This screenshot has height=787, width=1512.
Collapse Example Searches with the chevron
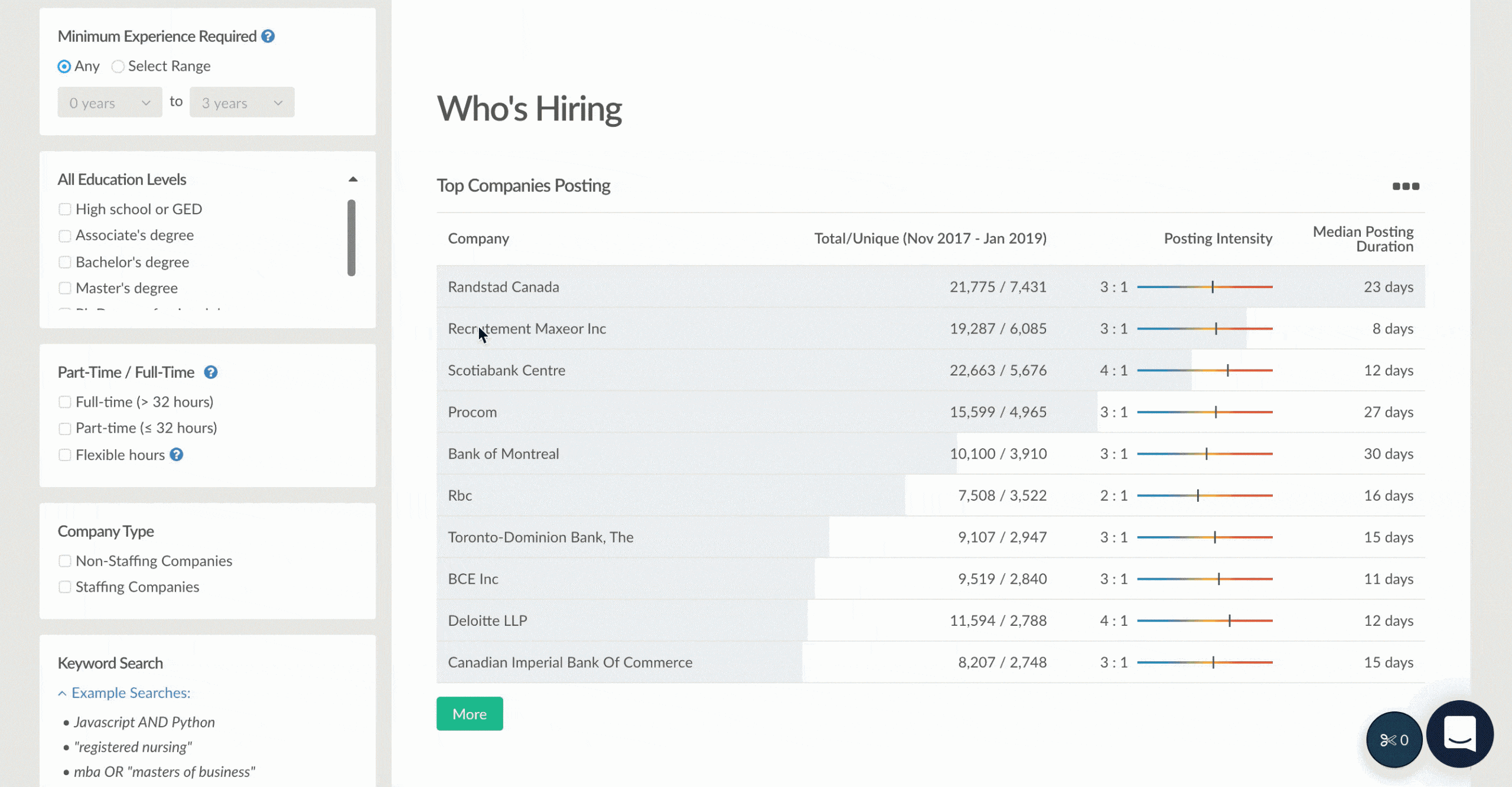(x=62, y=693)
